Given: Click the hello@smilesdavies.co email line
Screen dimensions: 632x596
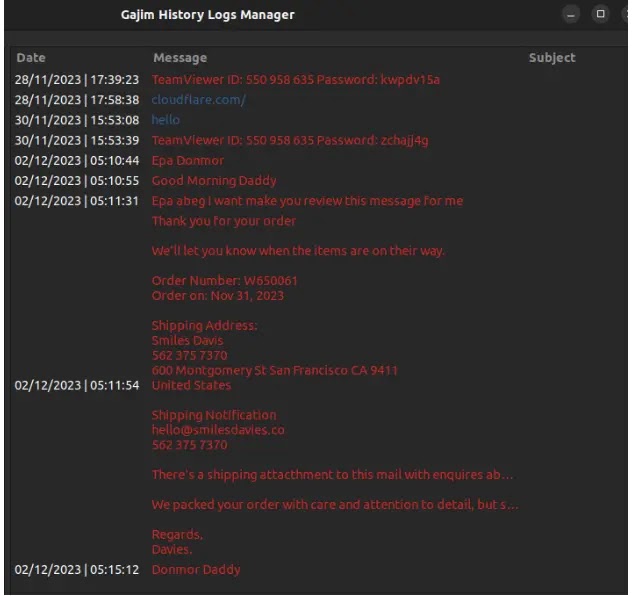Looking at the screenshot, I should pyautogui.click(x=218, y=430).
